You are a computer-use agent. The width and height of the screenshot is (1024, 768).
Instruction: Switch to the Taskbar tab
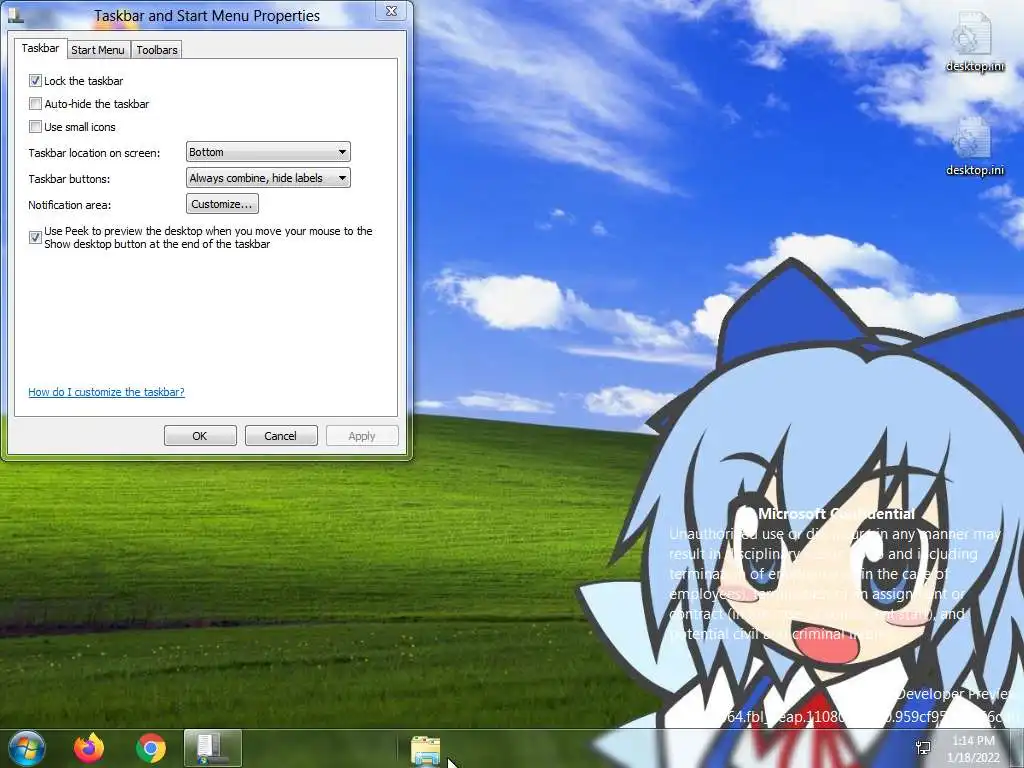[40, 48]
